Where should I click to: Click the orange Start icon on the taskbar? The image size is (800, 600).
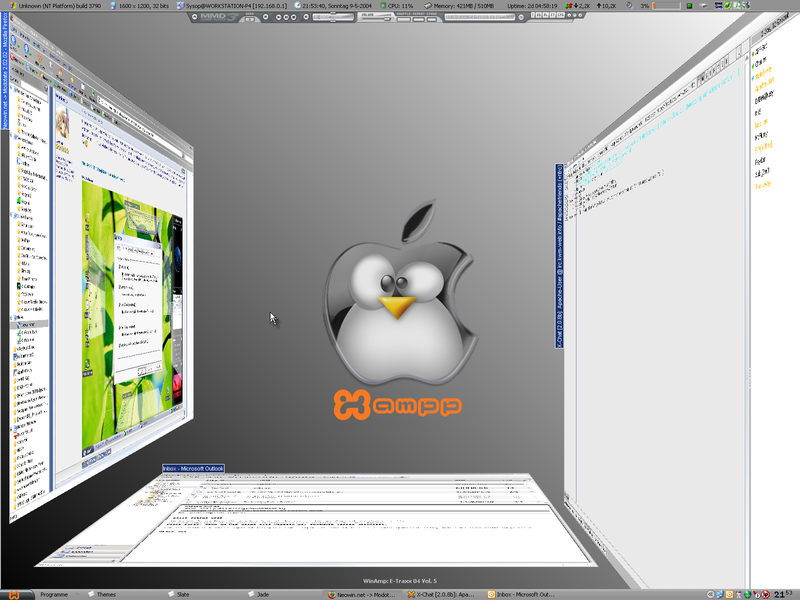point(9,594)
